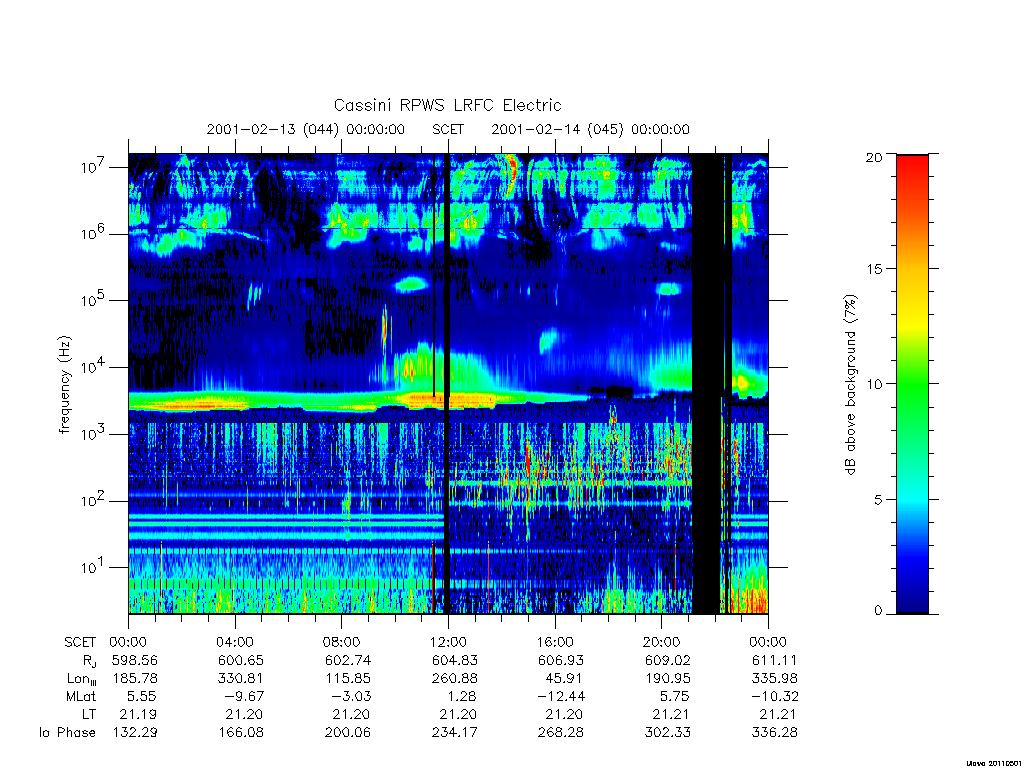Screen dimensions: 1024x768
Task: Click the MLat value '5.75'
Action: click(x=675, y=697)
